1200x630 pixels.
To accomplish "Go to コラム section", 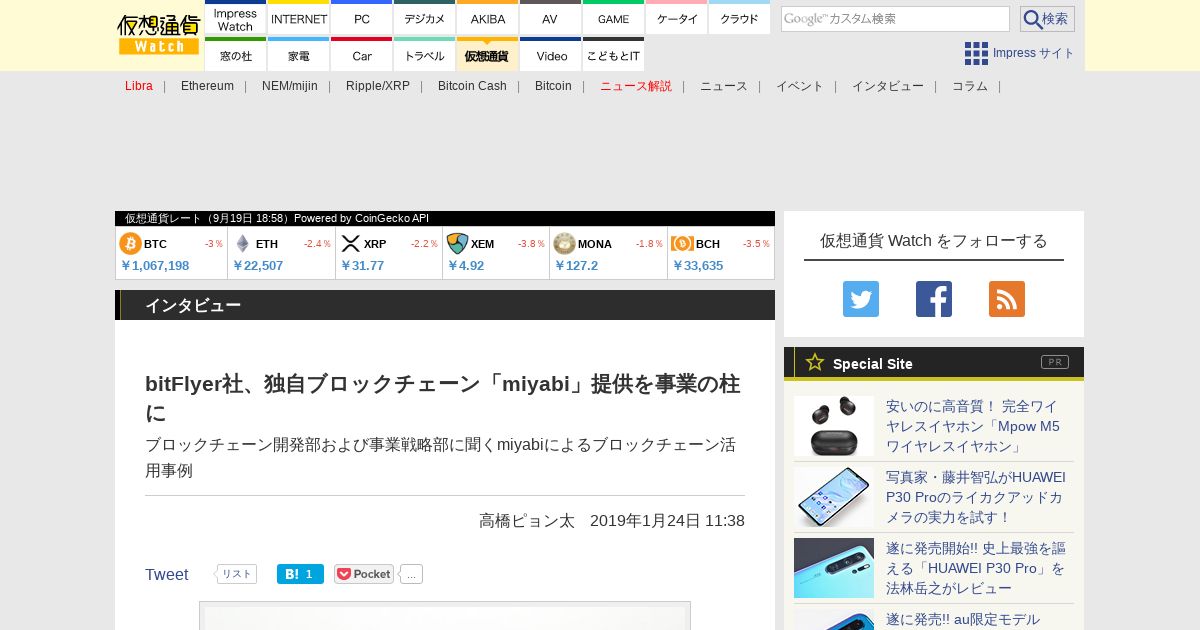I will (970, 86).
